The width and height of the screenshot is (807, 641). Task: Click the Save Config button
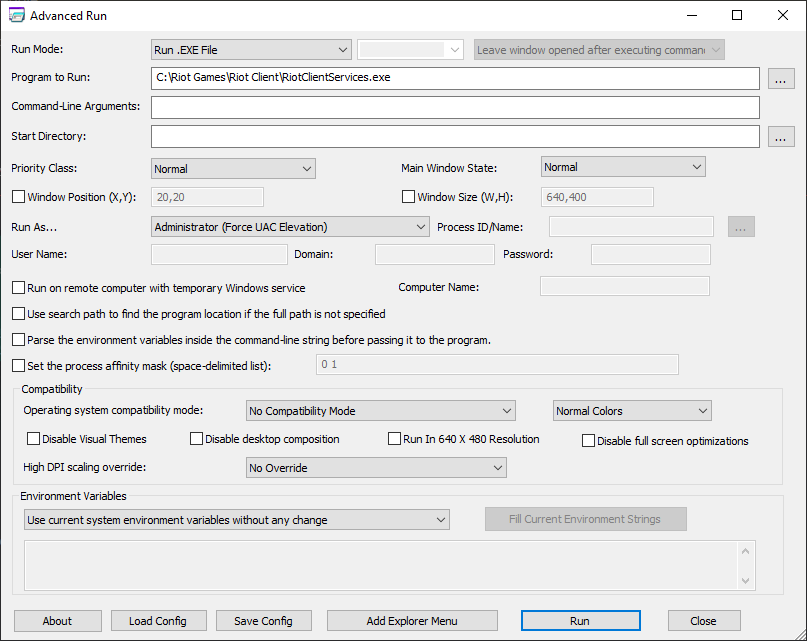[263, 621]
